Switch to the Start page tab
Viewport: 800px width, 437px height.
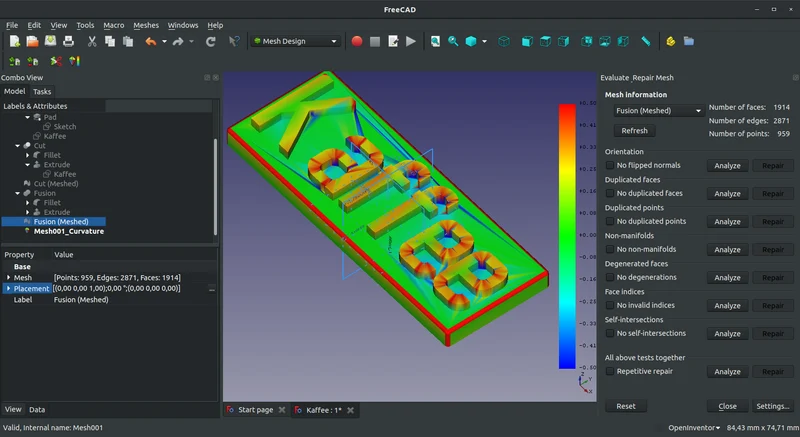pos(256,410)
